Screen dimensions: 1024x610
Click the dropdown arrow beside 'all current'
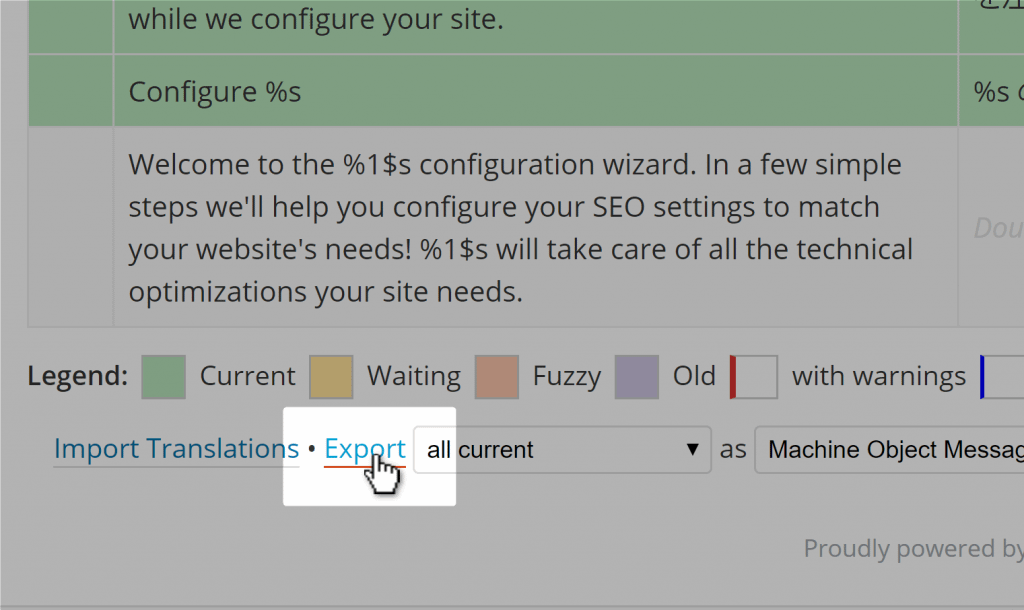pos(692,449)
